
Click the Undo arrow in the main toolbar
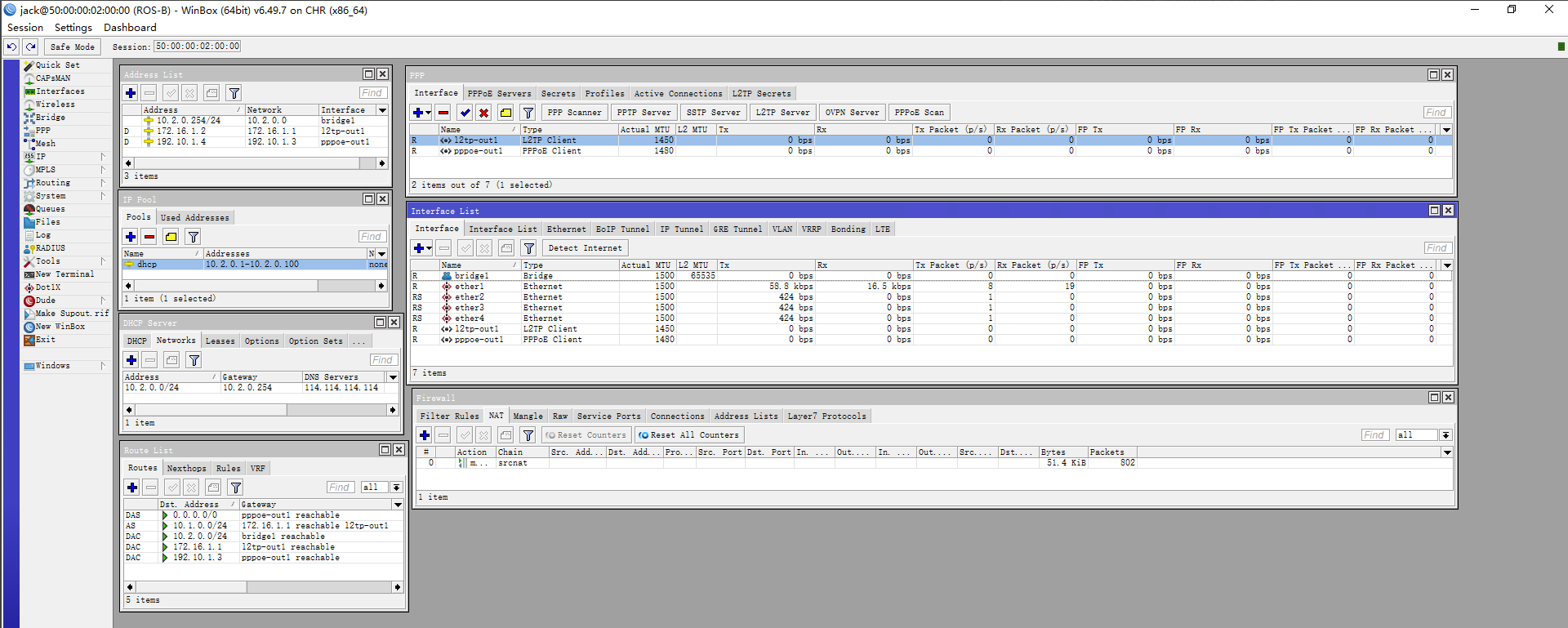(x=12, y=47)
